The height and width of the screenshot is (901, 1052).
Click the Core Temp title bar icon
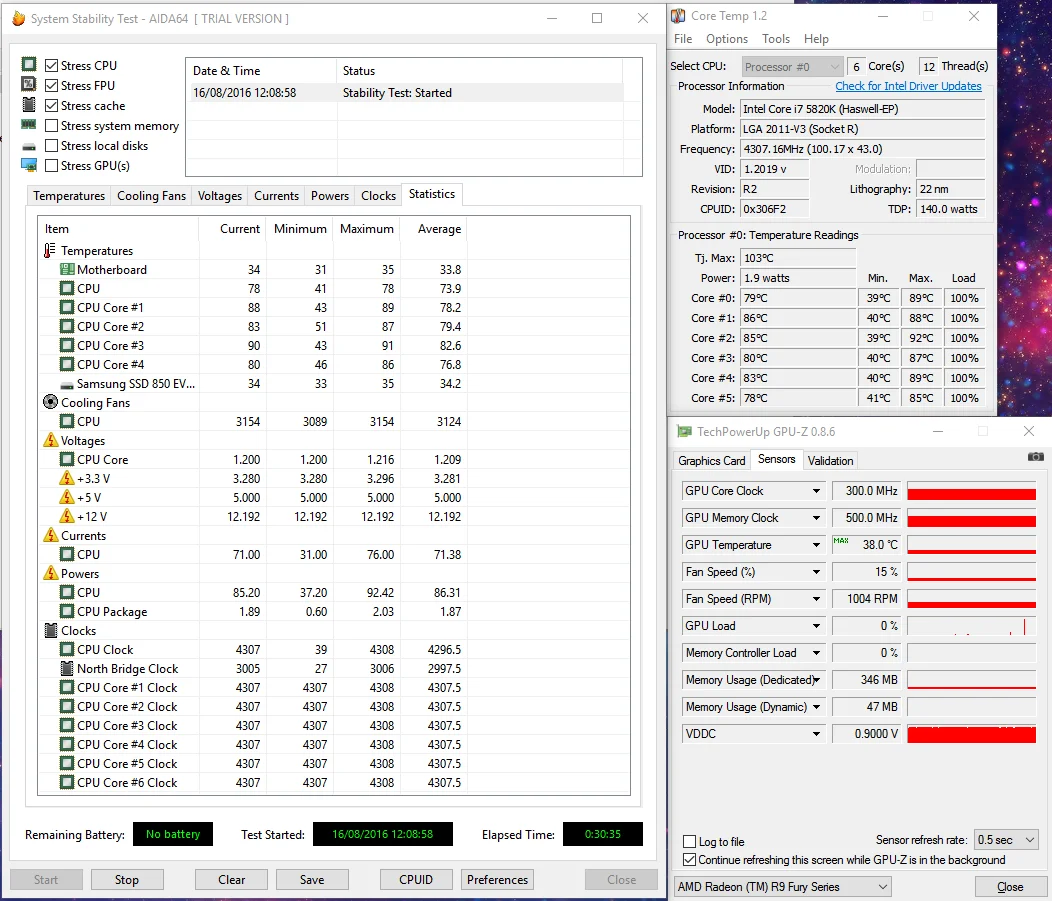coord(679,15)
